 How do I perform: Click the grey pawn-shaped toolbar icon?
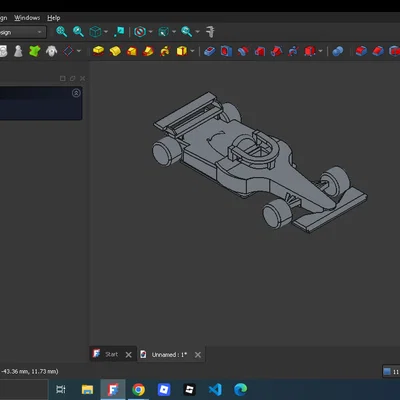[x=18, y=51]
